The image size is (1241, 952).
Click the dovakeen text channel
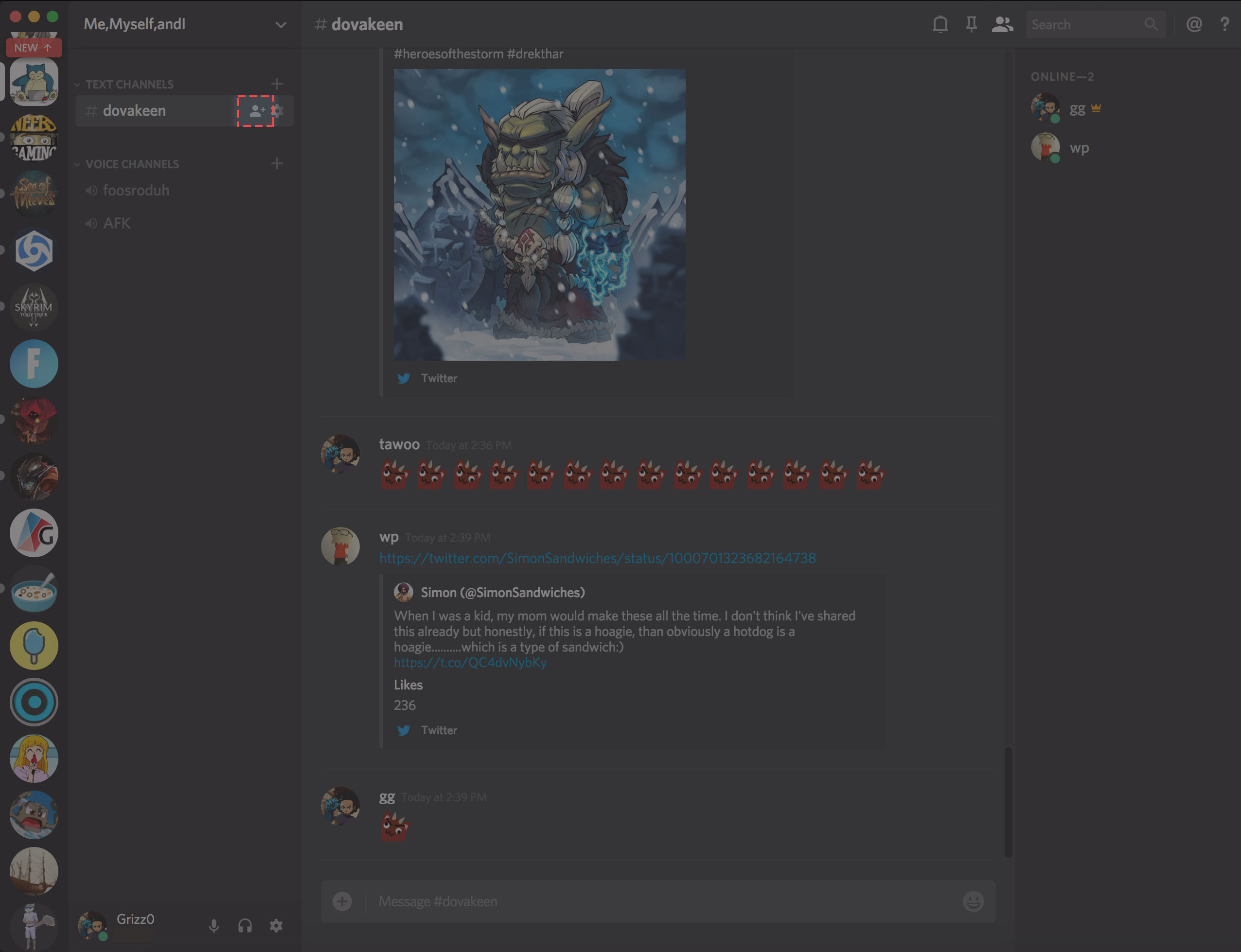pos(134,111)
